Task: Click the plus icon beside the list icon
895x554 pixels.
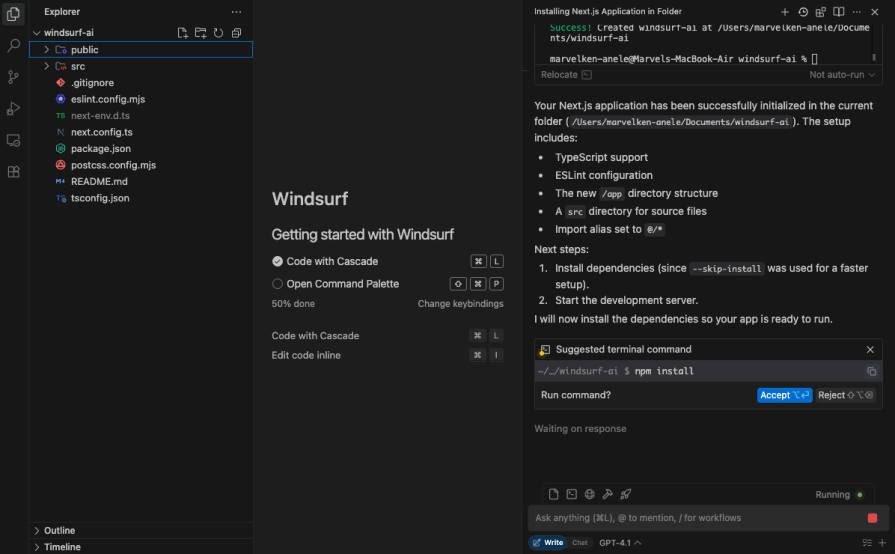Action: (882, 543)
